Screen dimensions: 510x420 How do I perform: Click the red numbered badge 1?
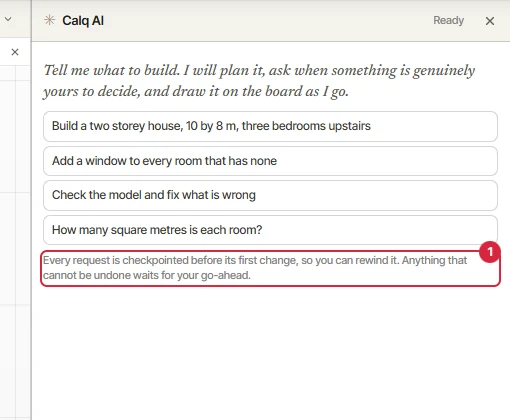point(490,252)
